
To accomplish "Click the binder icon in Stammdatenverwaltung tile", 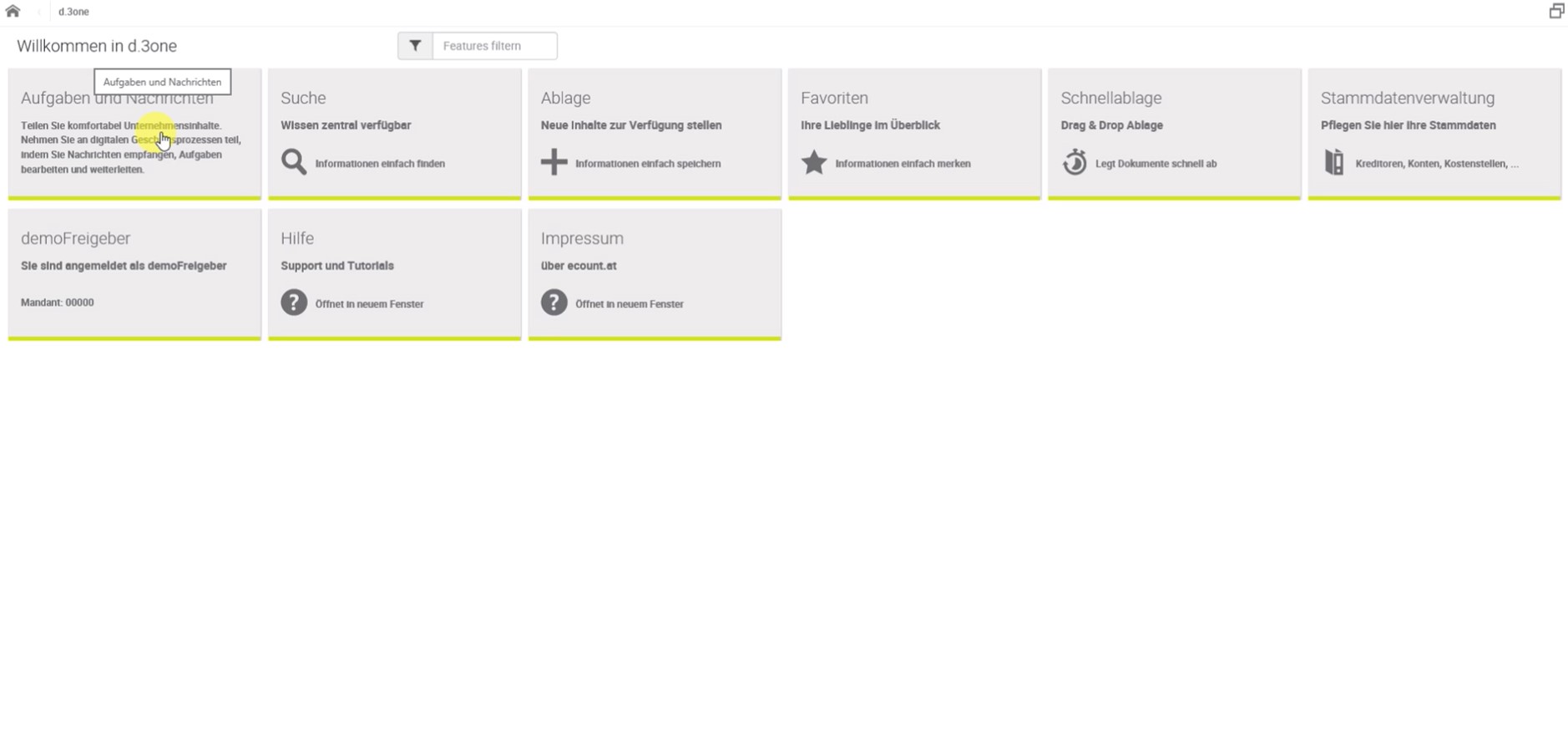I will click(x=1334, y=162).
